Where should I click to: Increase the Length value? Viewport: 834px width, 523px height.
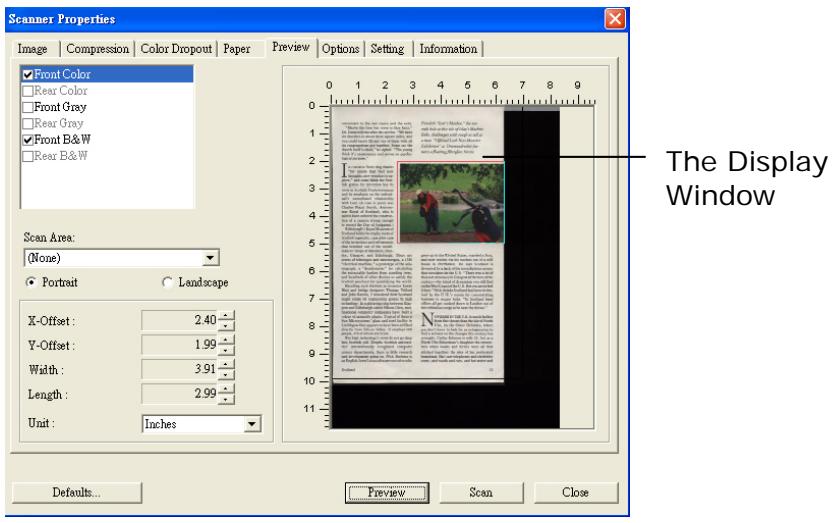pos(227,389)
